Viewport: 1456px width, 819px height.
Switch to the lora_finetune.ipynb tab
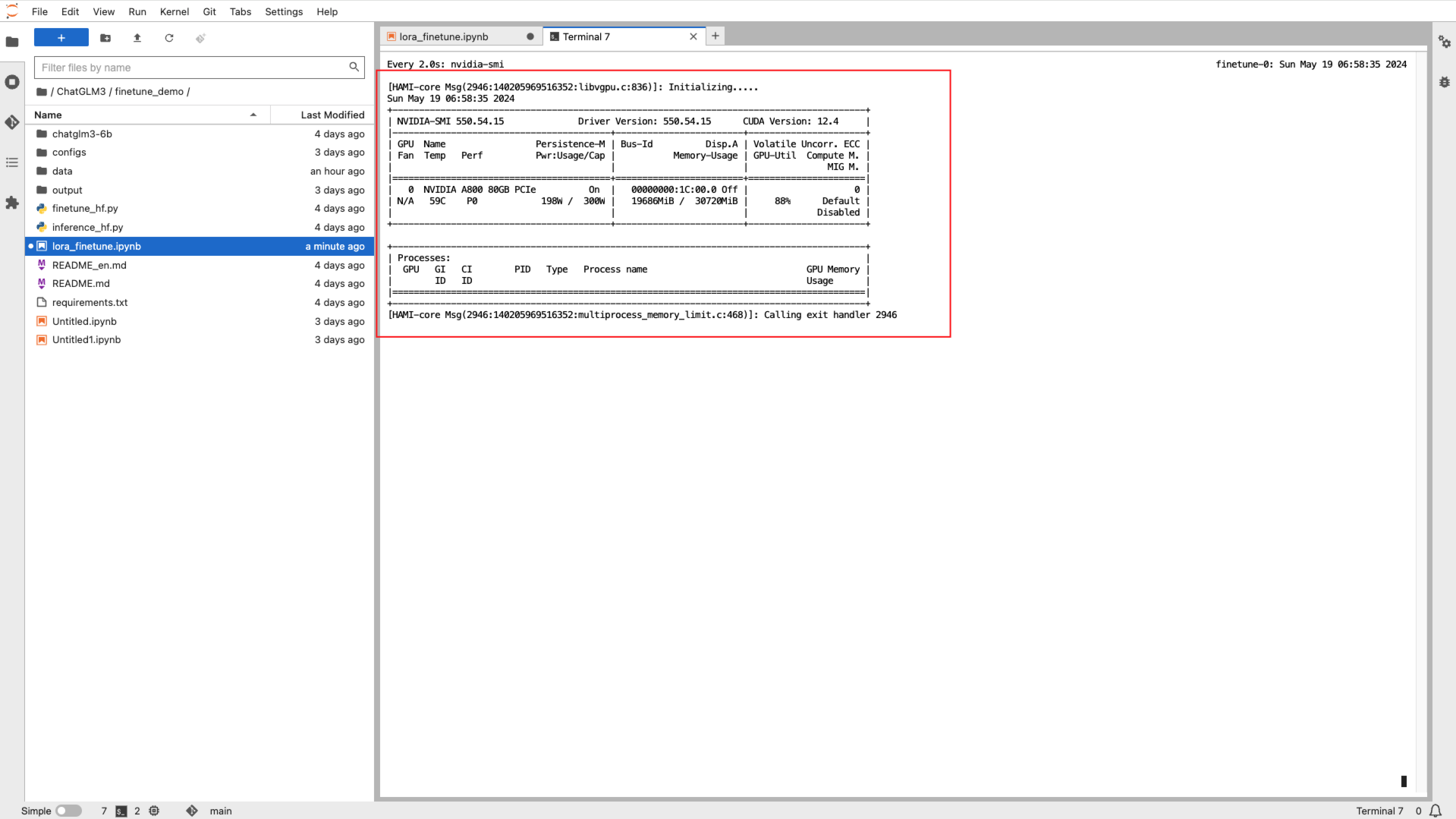coord(444,36)
